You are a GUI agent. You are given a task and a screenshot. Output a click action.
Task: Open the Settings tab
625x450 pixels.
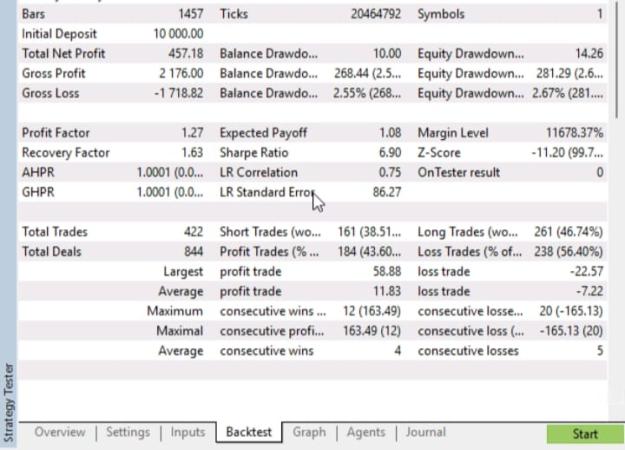click(x=128, y=432)
